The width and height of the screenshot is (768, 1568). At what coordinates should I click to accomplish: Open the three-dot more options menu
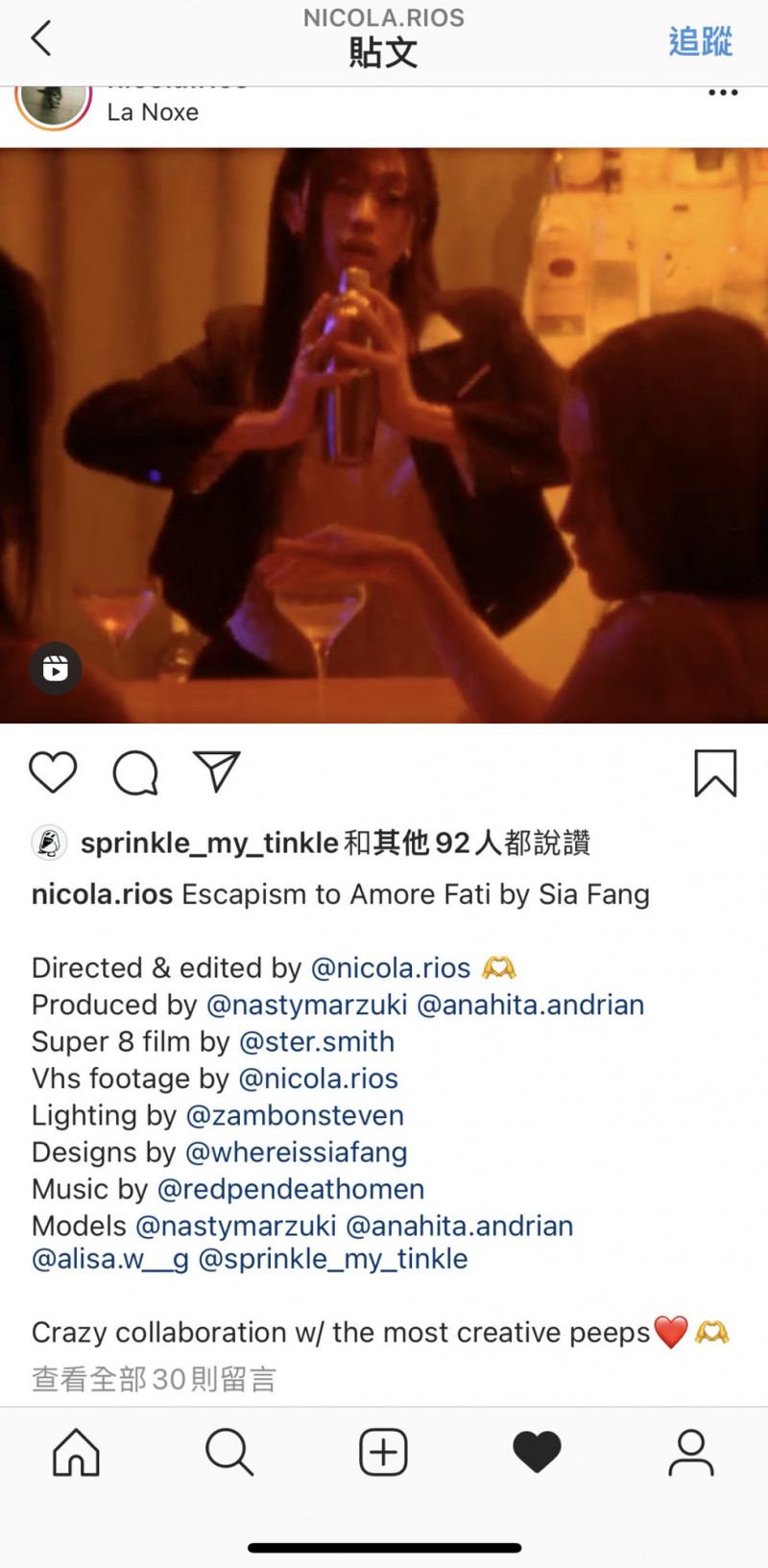pyautogui.click(x=723, y=93)
